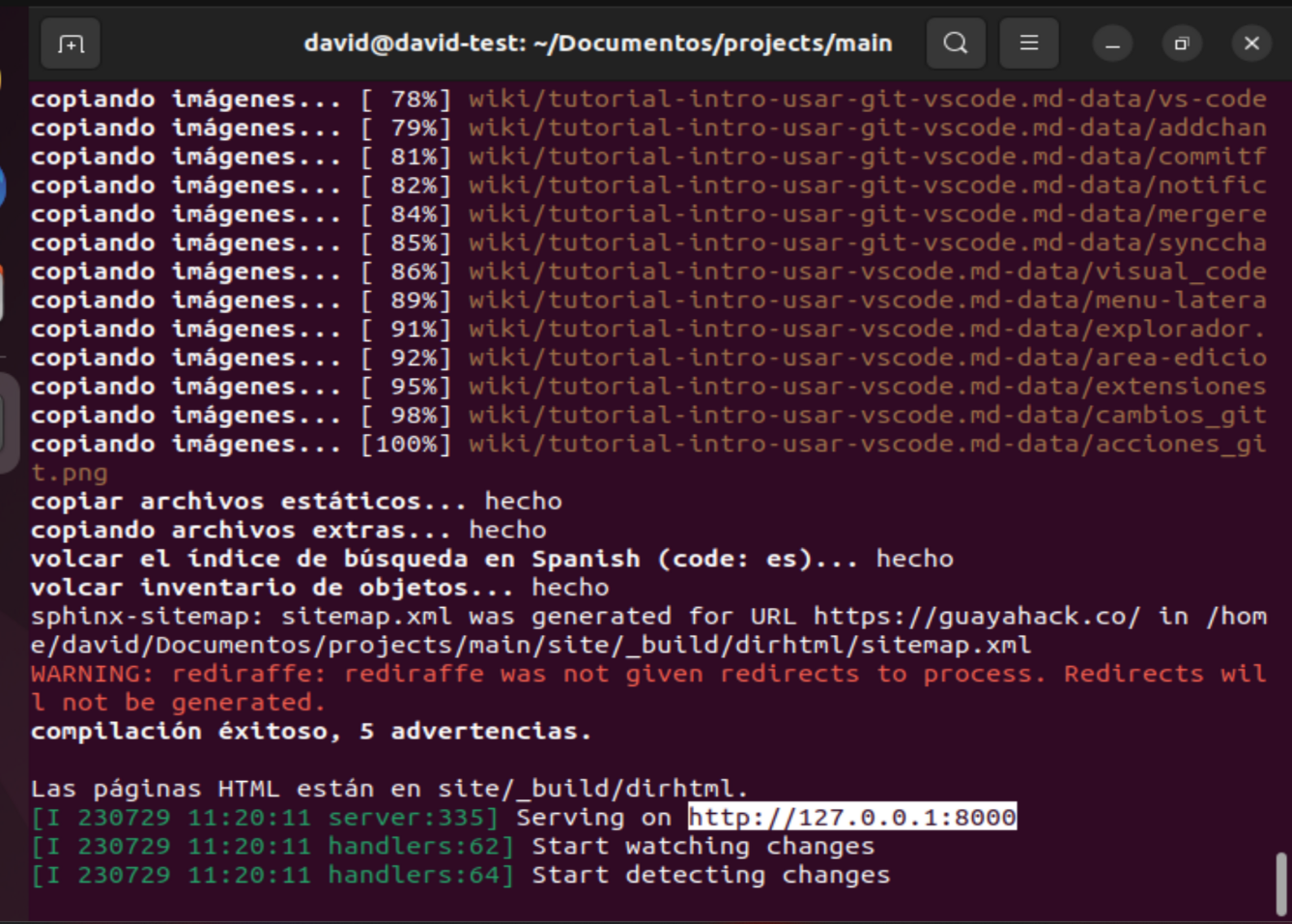
Task: Click 'volcar inventario de objetos' line
Action: click(x=320, y=588)
